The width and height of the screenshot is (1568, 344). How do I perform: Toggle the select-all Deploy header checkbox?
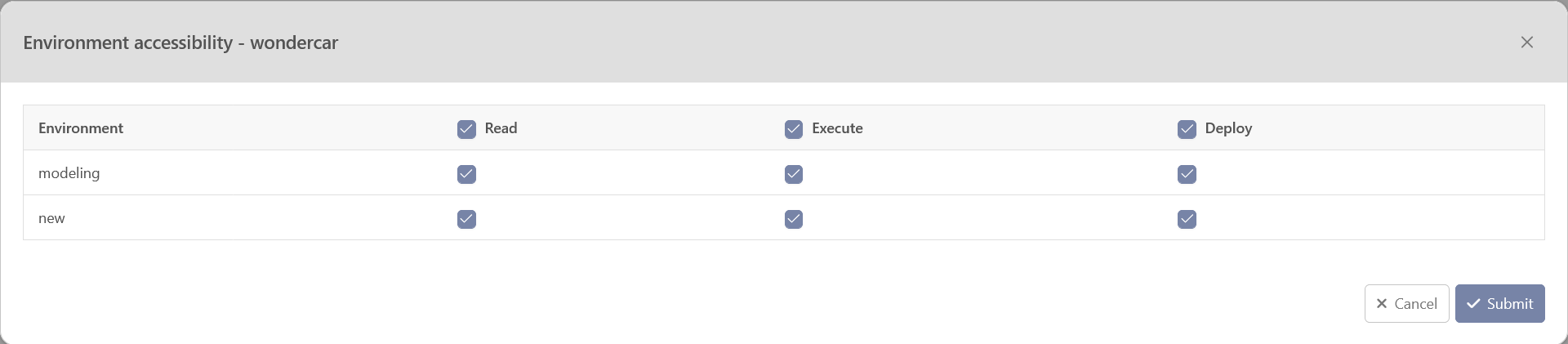point(1187,129)
